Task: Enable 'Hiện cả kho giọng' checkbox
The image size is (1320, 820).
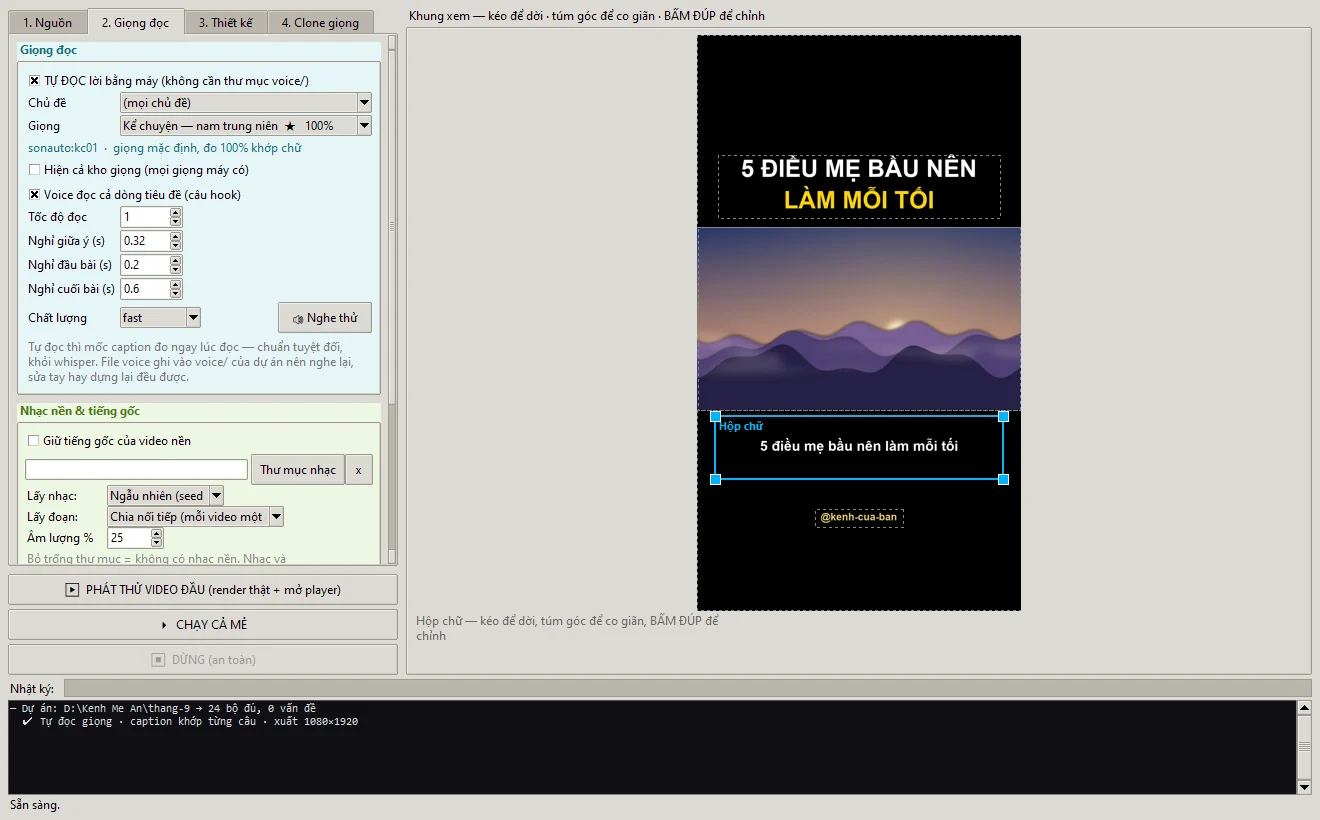Action: click(34, 170)
